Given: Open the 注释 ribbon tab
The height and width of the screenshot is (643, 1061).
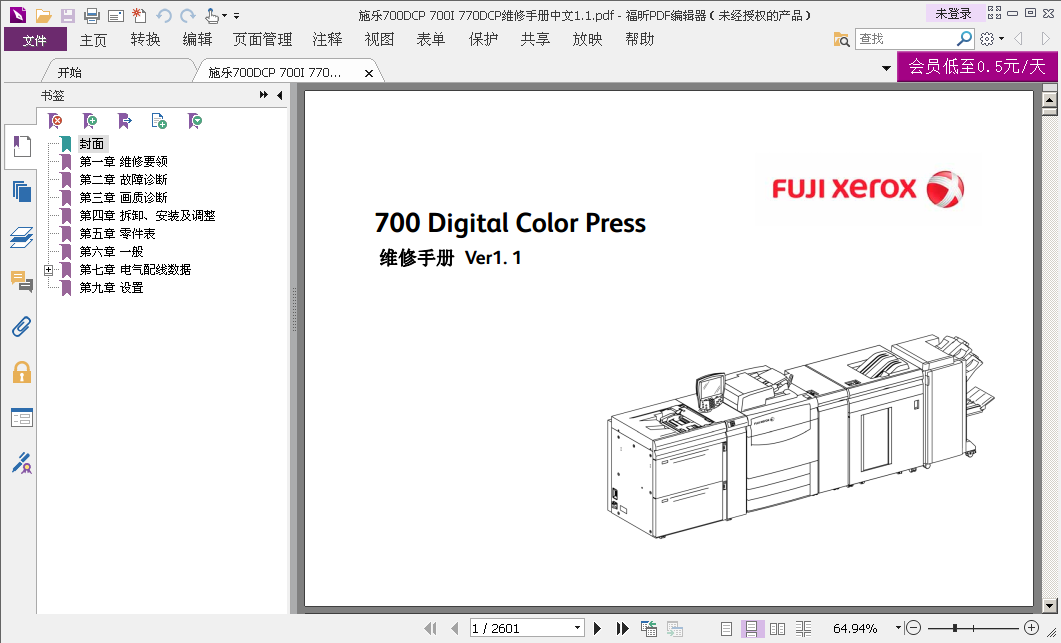Looking at the screenshot, I should (328, 40).
